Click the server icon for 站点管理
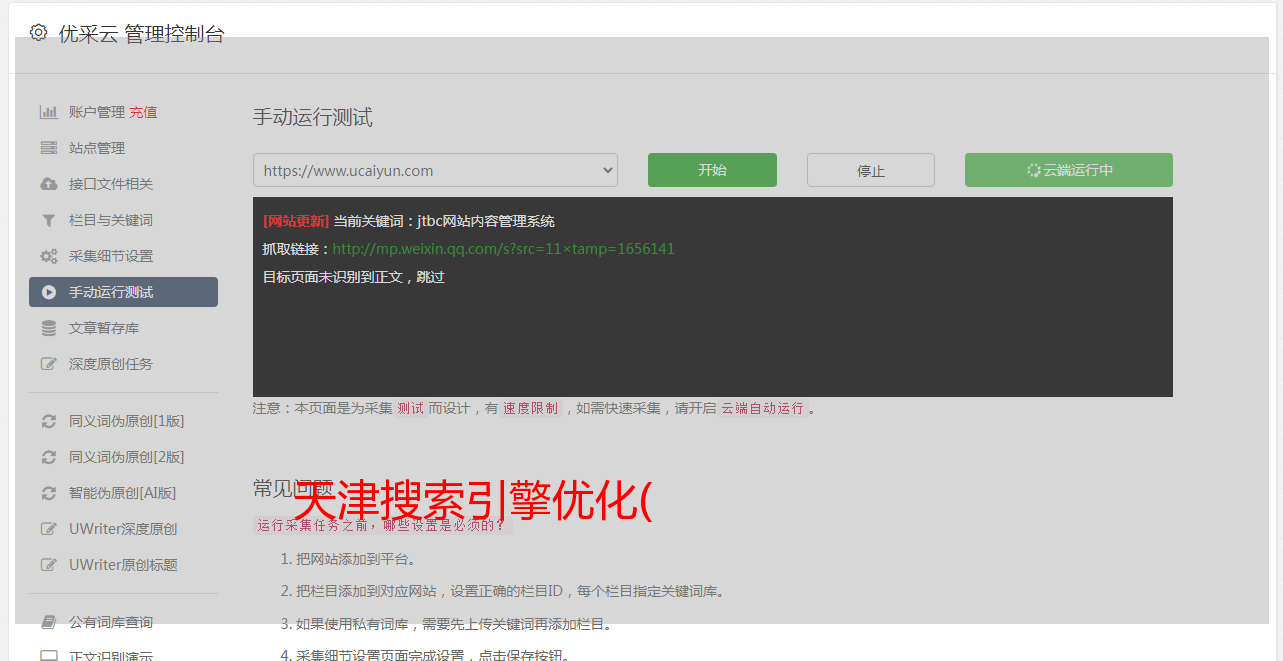 [48, 148]
